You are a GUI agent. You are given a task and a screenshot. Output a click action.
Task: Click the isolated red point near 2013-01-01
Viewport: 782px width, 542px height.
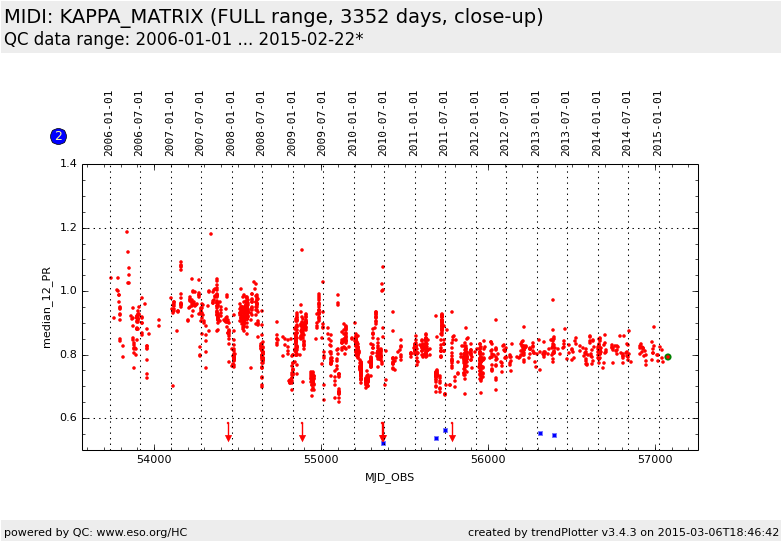[552, 300]
